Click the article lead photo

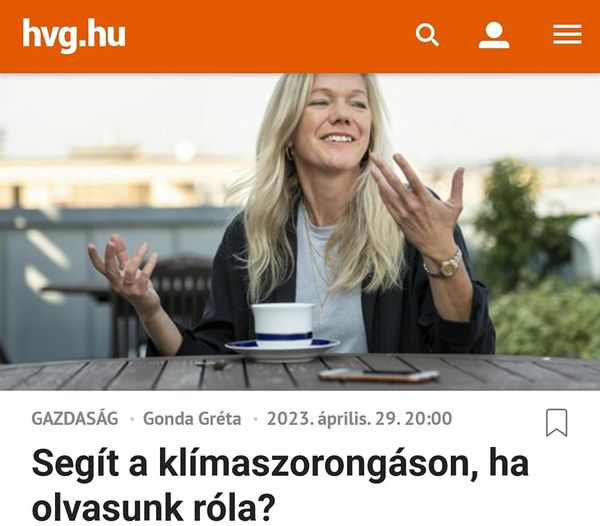click(300, 232)
